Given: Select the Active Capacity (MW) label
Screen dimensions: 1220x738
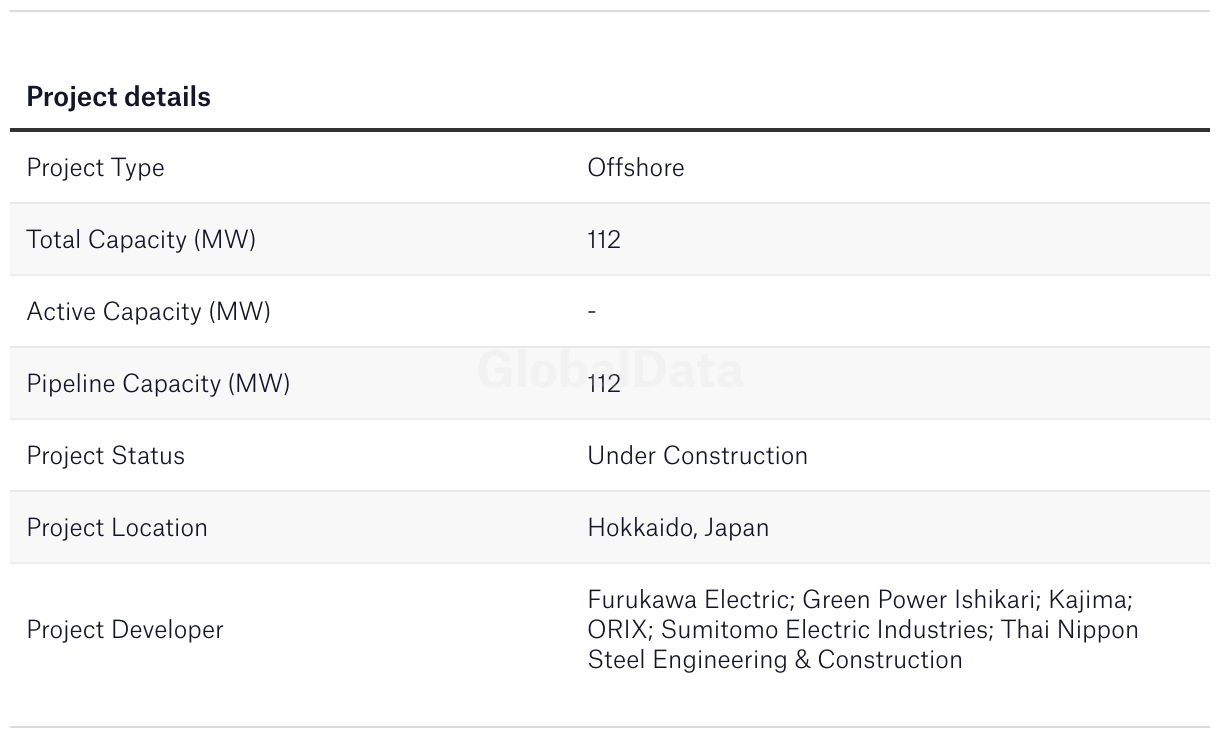Looking at the screenshot, I should coord(148,312).
